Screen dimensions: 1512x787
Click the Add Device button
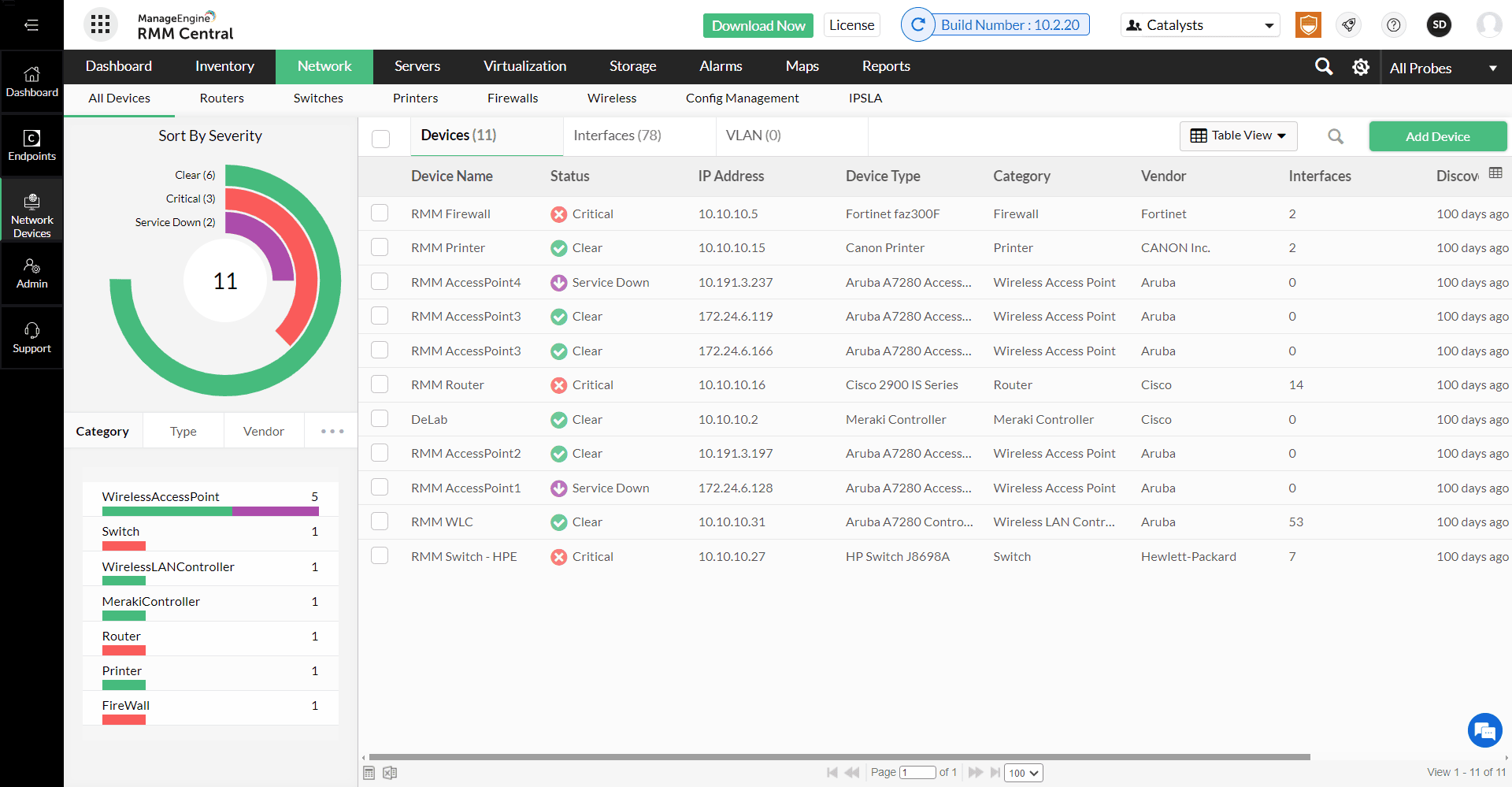pyautogui.click(x=1437, y=136)
